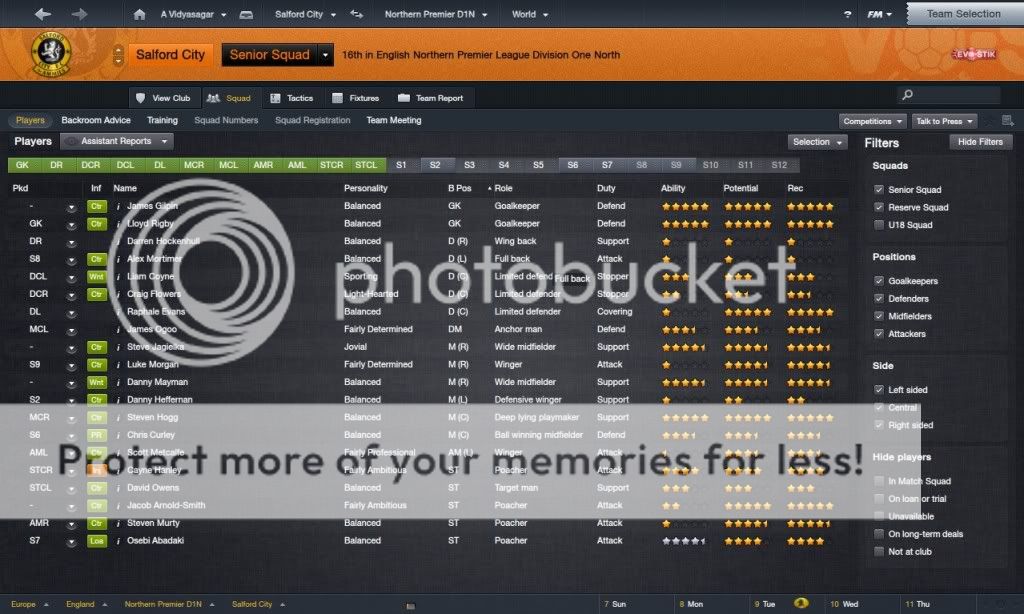Open the info icon for Steven Murty

(118, 523)
